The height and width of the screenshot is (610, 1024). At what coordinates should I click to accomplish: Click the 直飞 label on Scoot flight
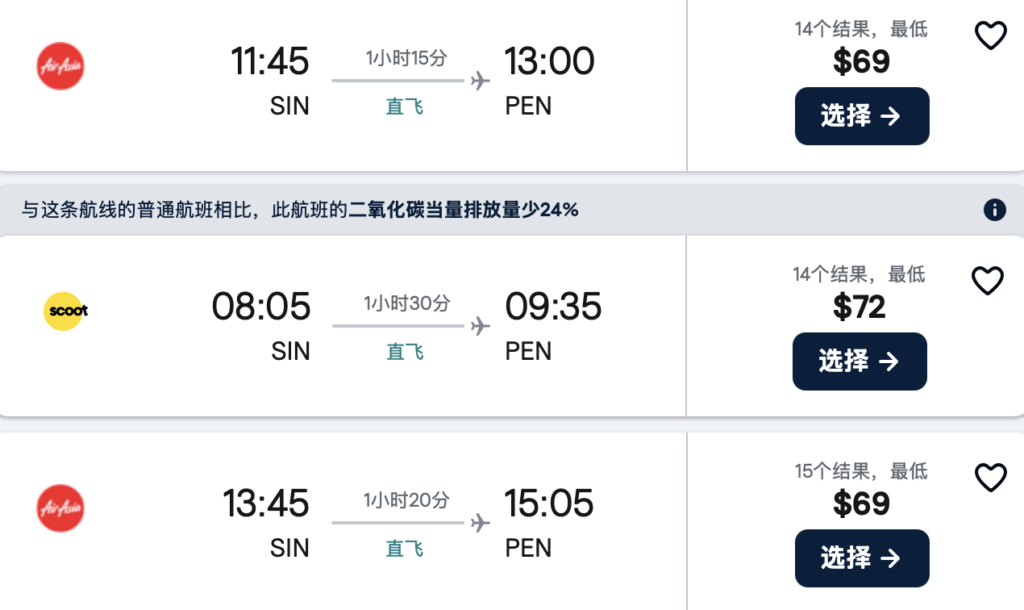(x=405, y=351)
